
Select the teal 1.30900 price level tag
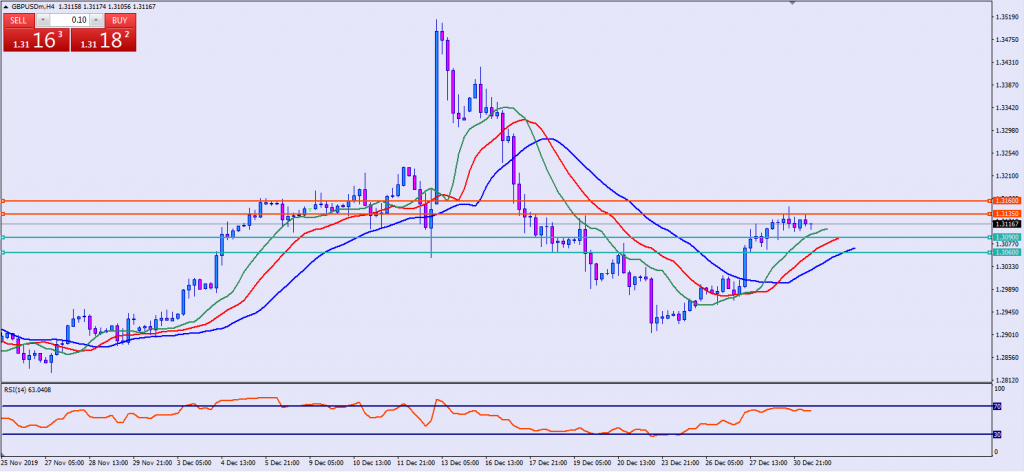point(1004,237)
